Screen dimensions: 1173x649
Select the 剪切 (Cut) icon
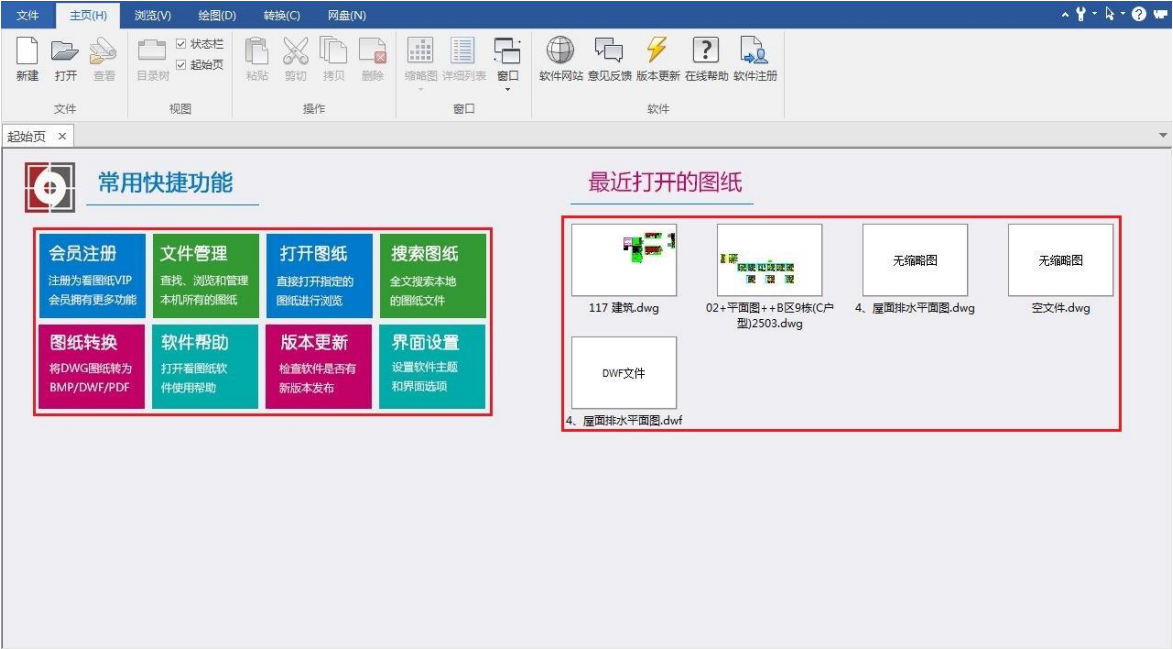(292, 62)
